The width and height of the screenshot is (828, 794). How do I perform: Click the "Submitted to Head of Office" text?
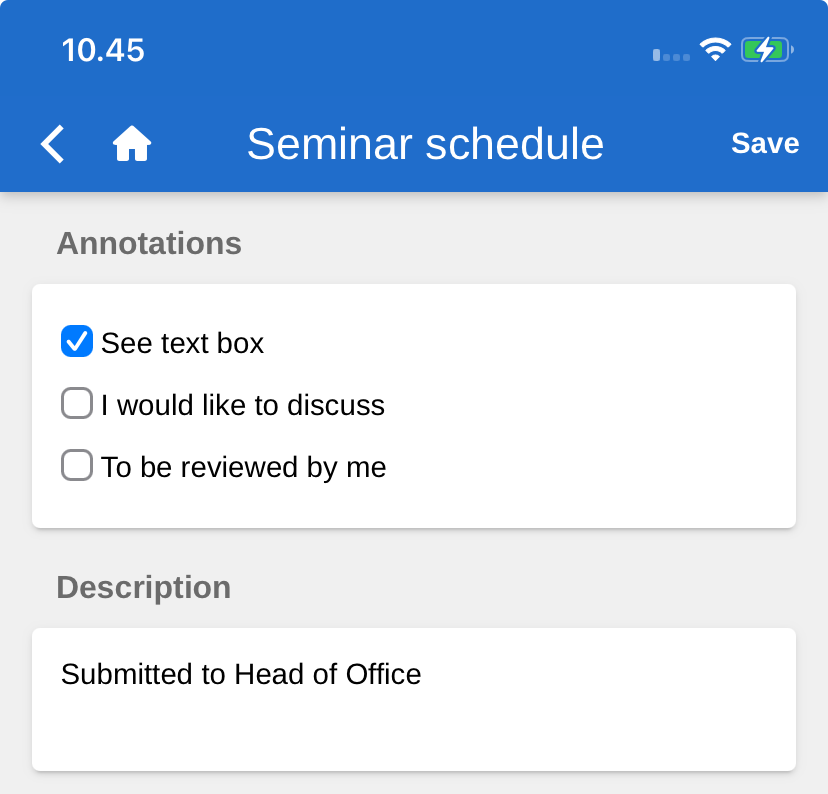241,674
